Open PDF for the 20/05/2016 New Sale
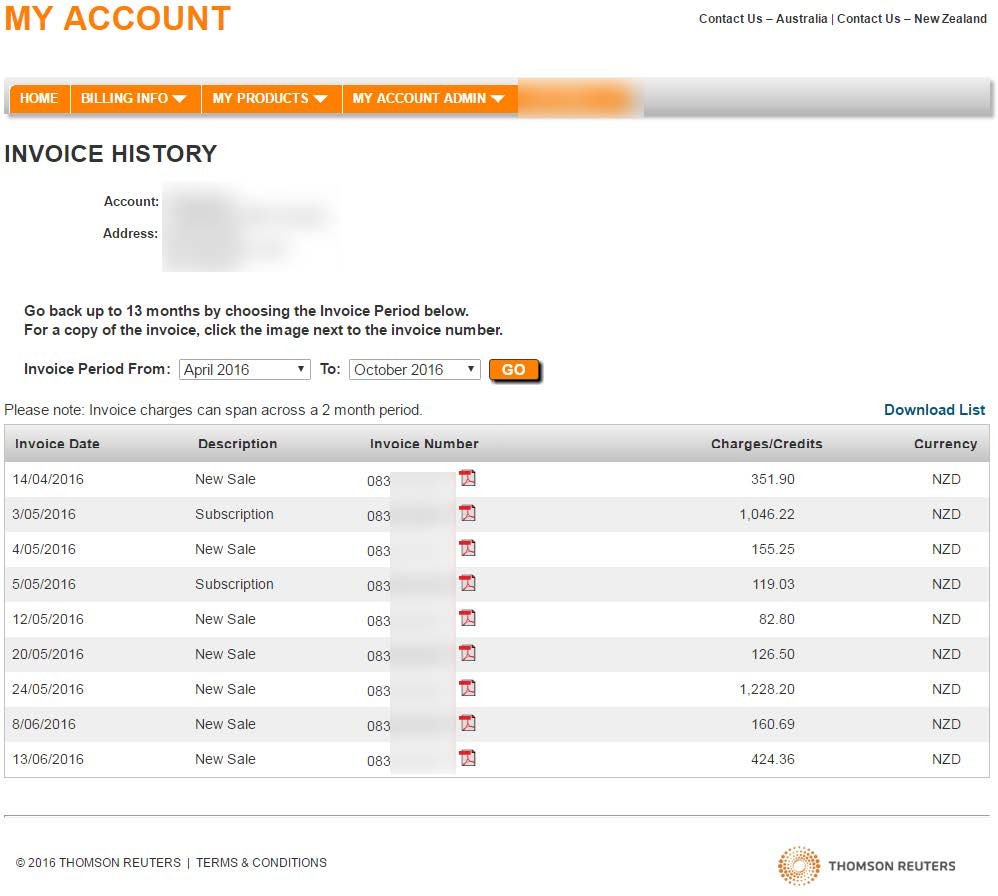This screenshot has height=896, width=998. [467, 653]
